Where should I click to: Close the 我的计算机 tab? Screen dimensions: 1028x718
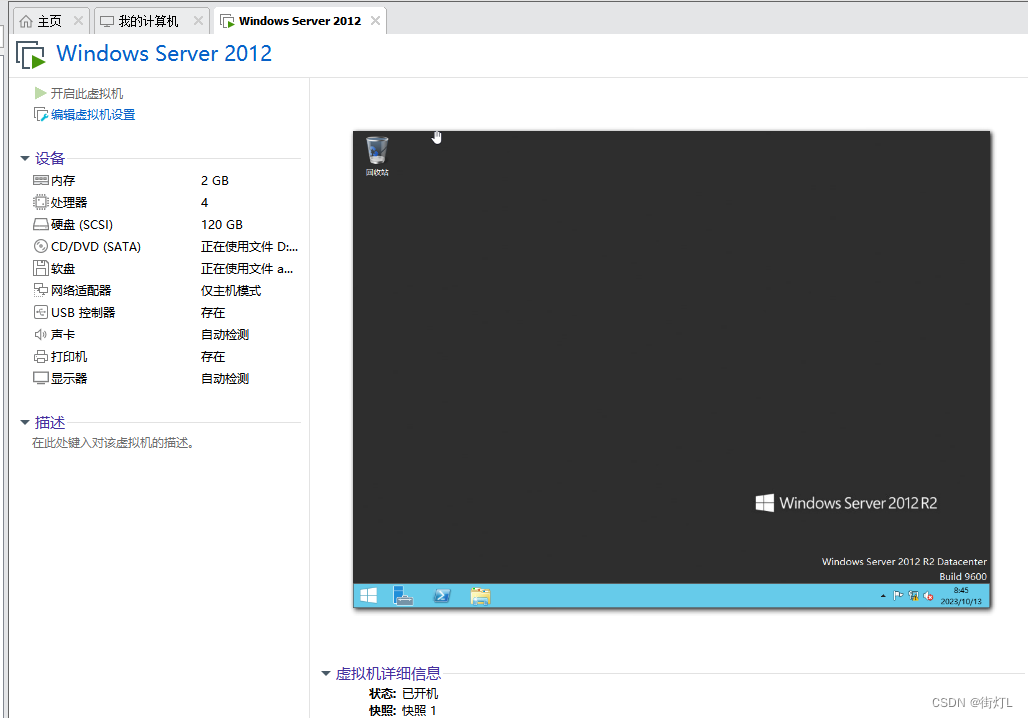(198, 21)
